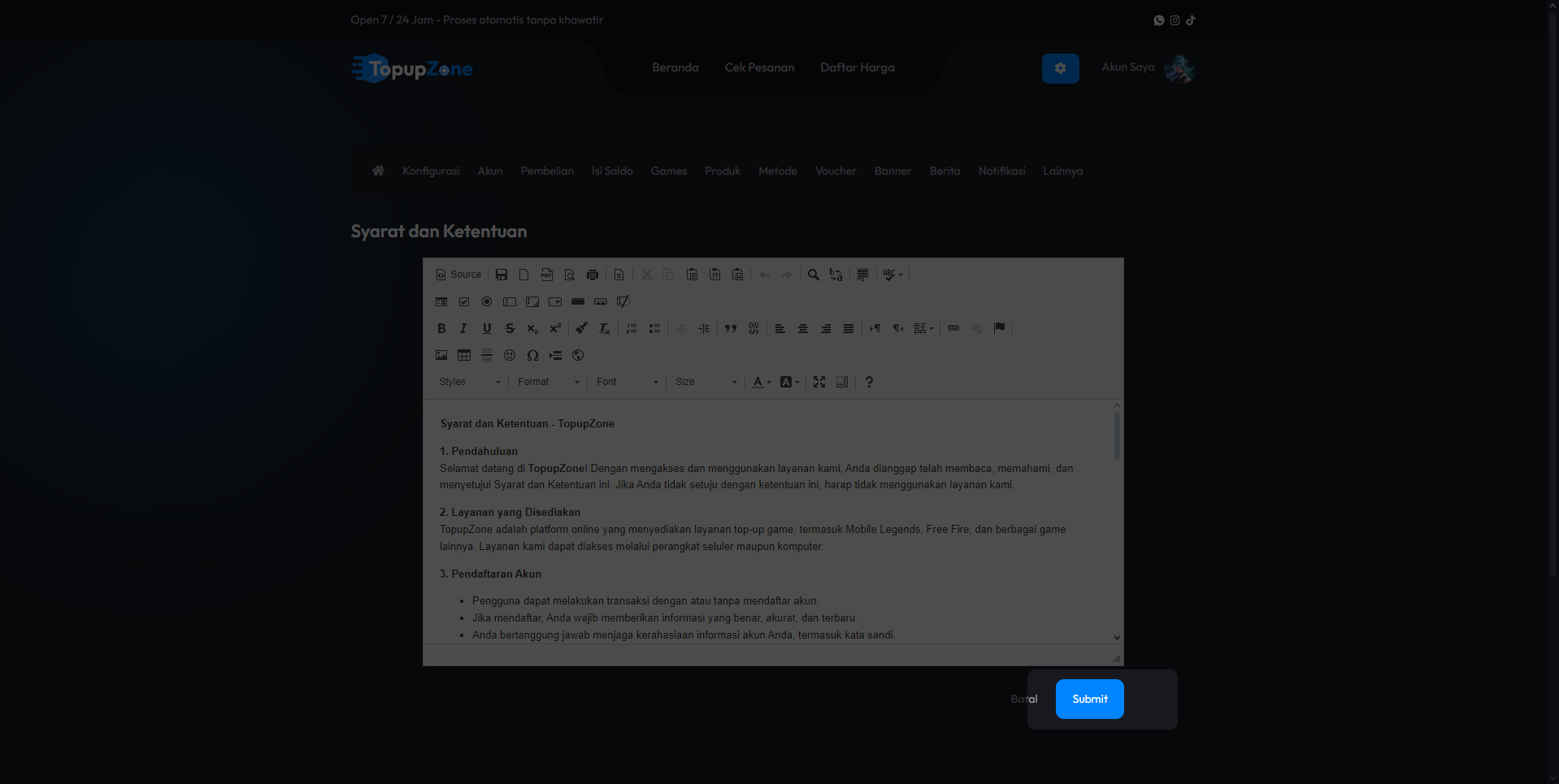
Task: Toggle Underline formatting
Action: coord(487,328)
